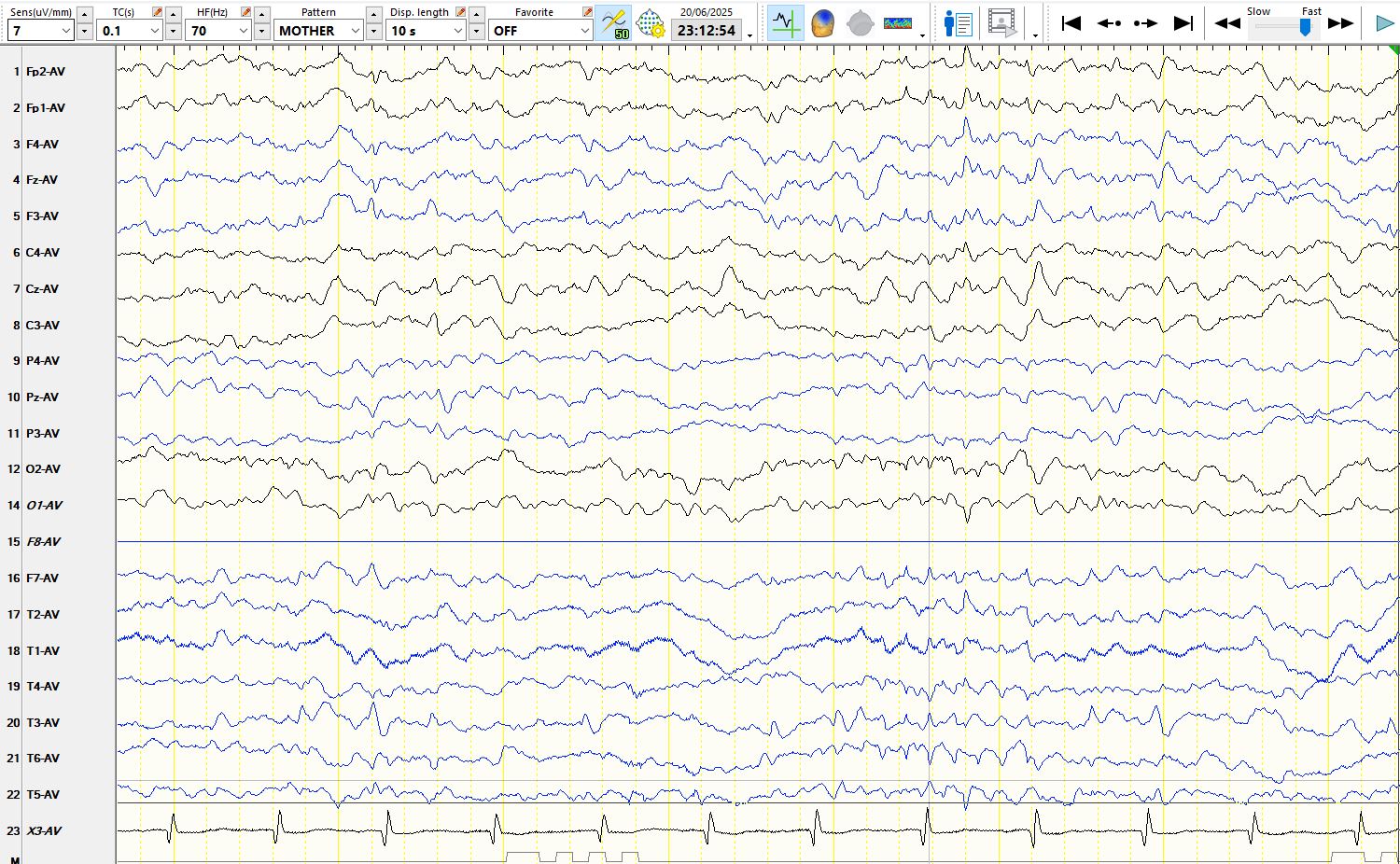Click the edit pencil beside HF(Hz)
The width and height of the screenshot is (1400, 864).
point(245,12)
